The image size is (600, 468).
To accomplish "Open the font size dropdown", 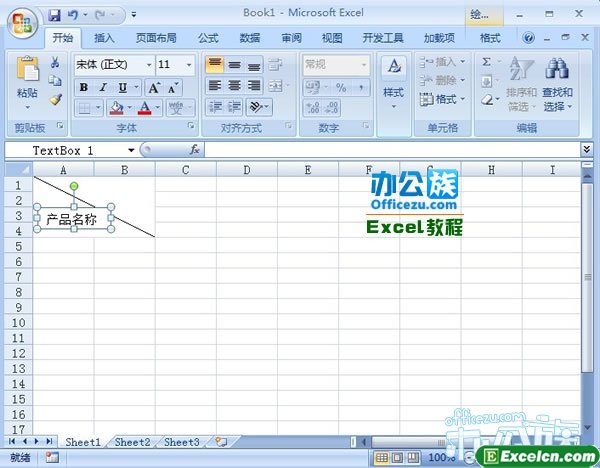I will [189, 65].
